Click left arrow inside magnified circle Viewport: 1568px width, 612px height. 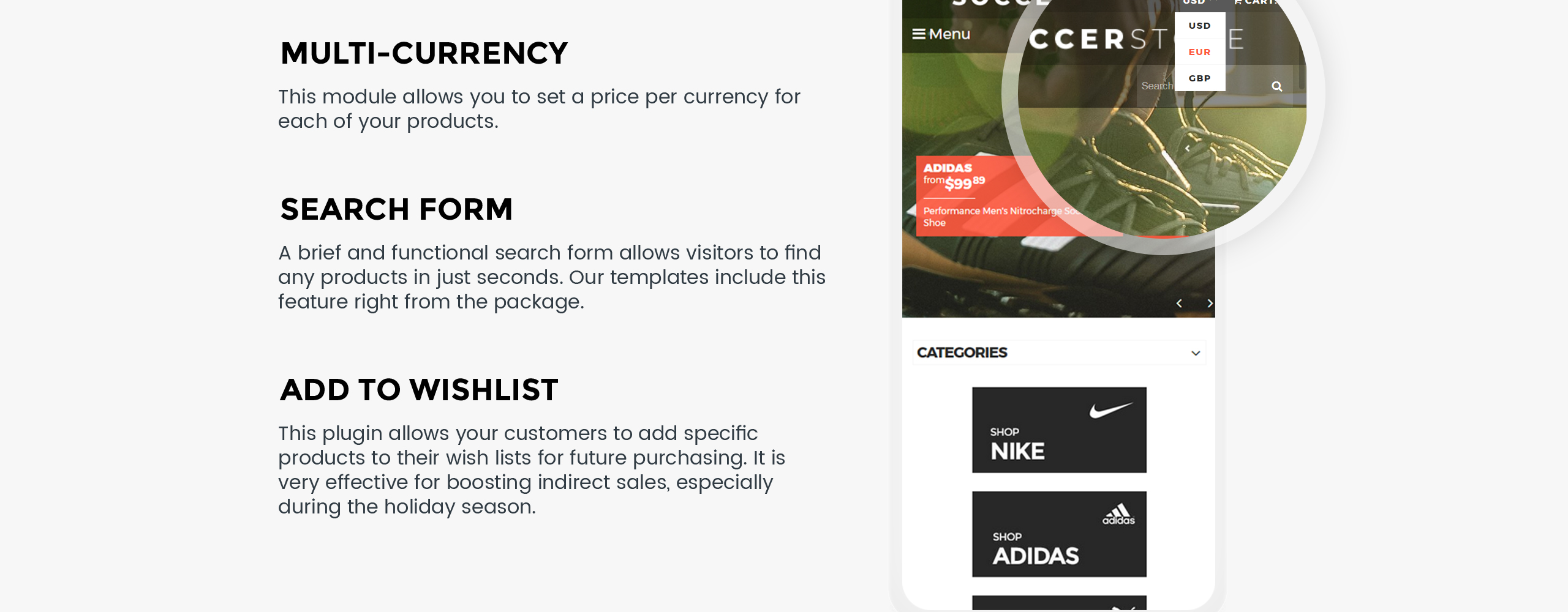[x=1188, y=148]
